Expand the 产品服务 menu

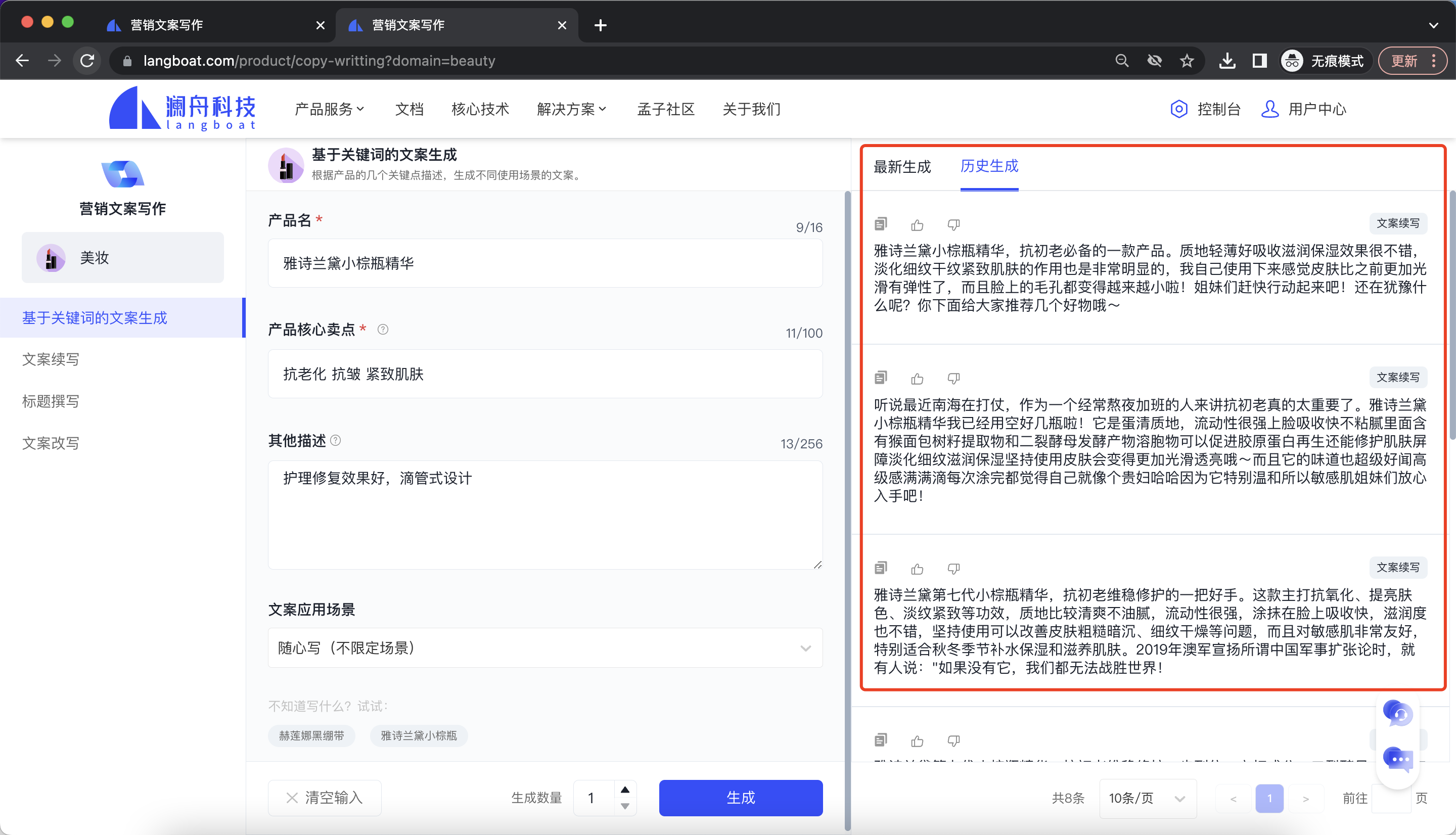329,109
